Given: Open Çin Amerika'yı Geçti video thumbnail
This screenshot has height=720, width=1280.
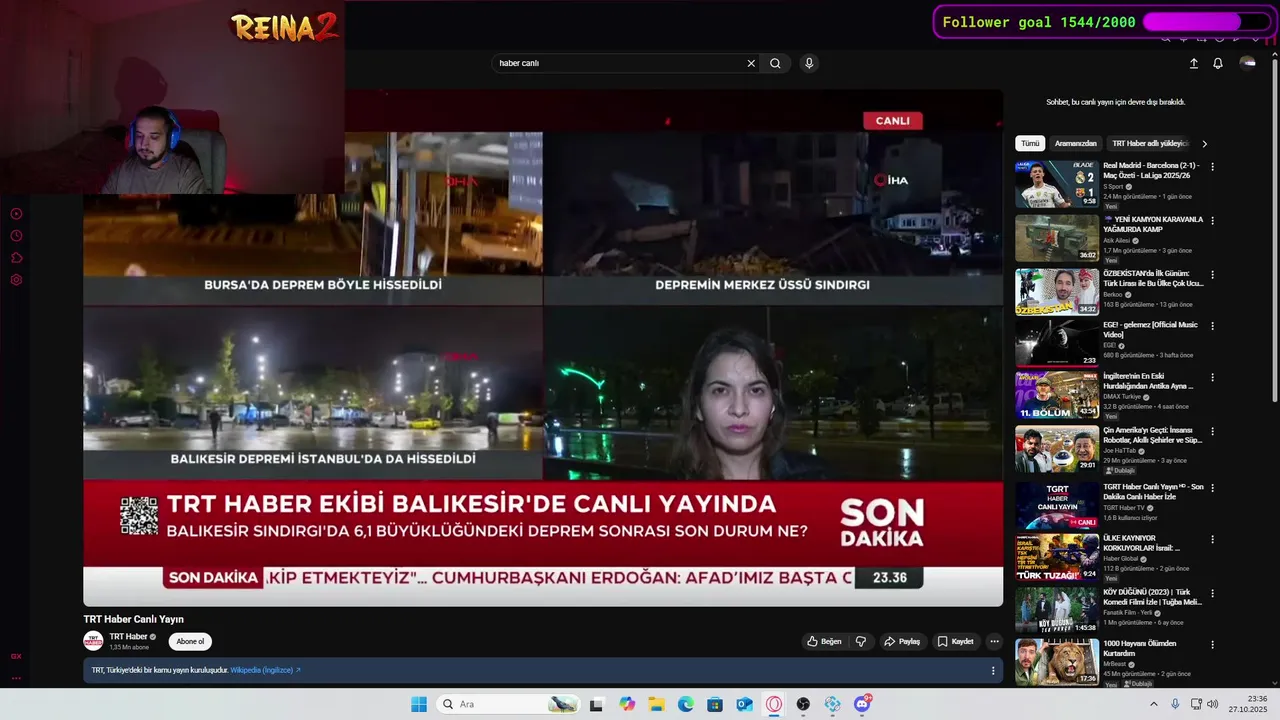Looking at the screenshot, I should 1057,449.
